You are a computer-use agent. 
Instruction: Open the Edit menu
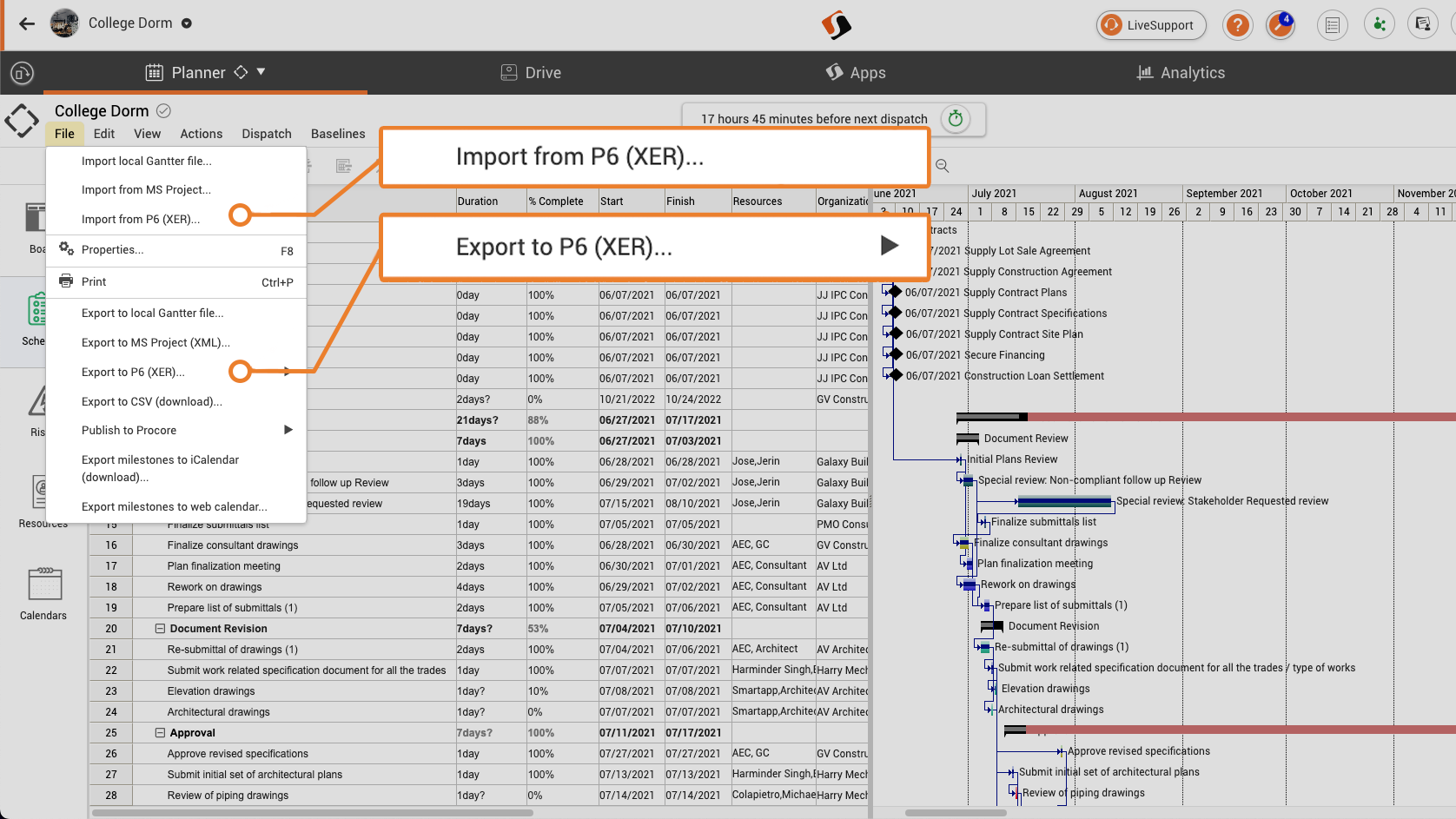pos(104,134)
